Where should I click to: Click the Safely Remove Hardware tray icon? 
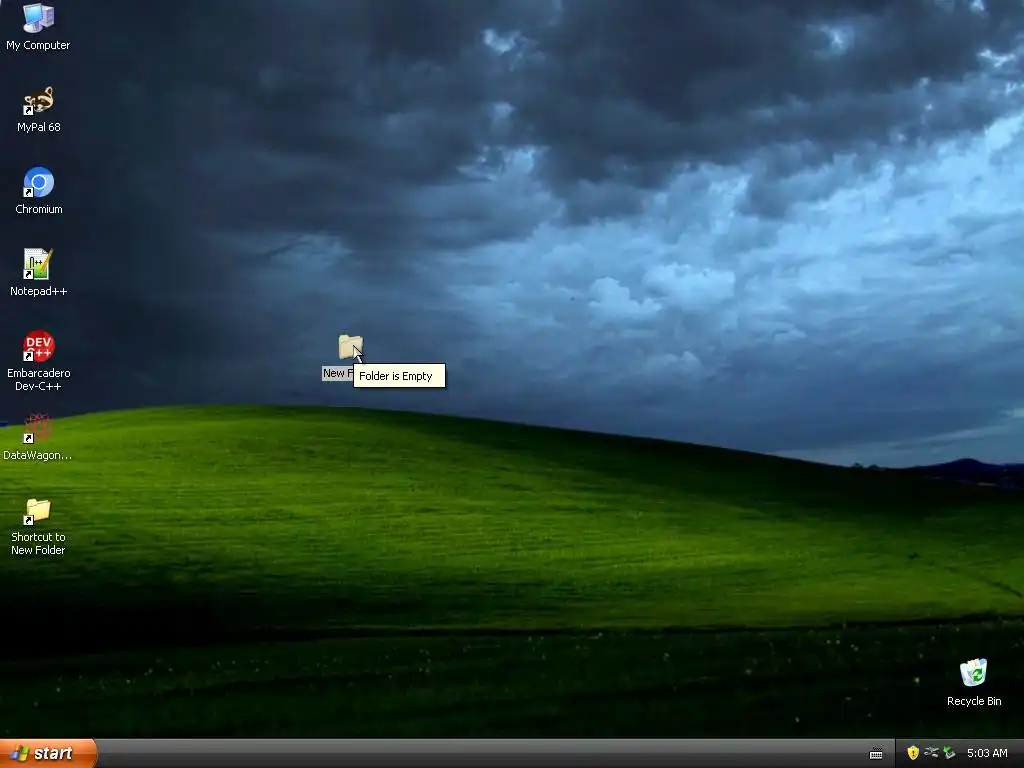click(x=949, y=753)
